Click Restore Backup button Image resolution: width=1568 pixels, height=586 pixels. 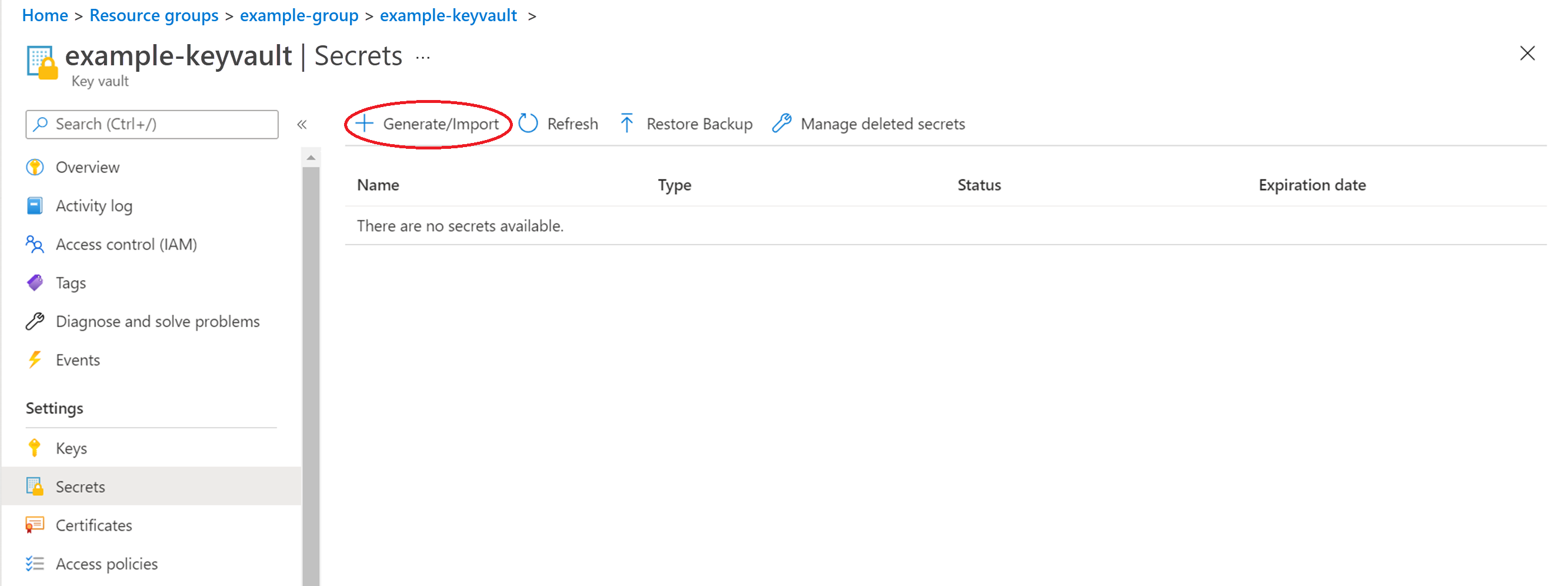click(x=686, y=124)
